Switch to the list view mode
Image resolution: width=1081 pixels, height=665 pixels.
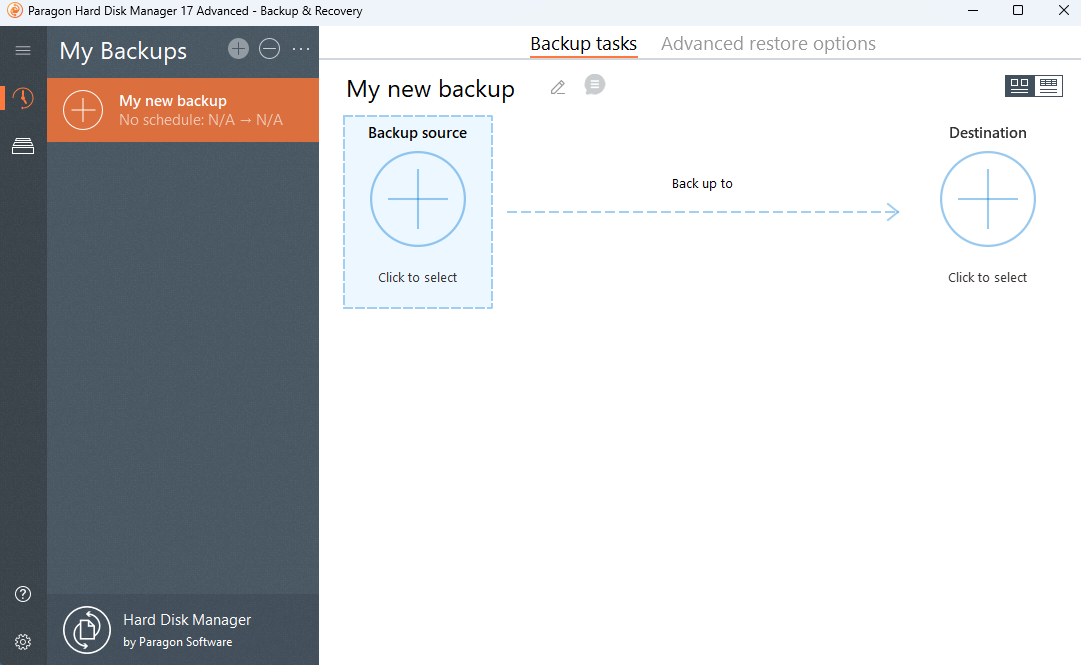[x=1049, y=85]
